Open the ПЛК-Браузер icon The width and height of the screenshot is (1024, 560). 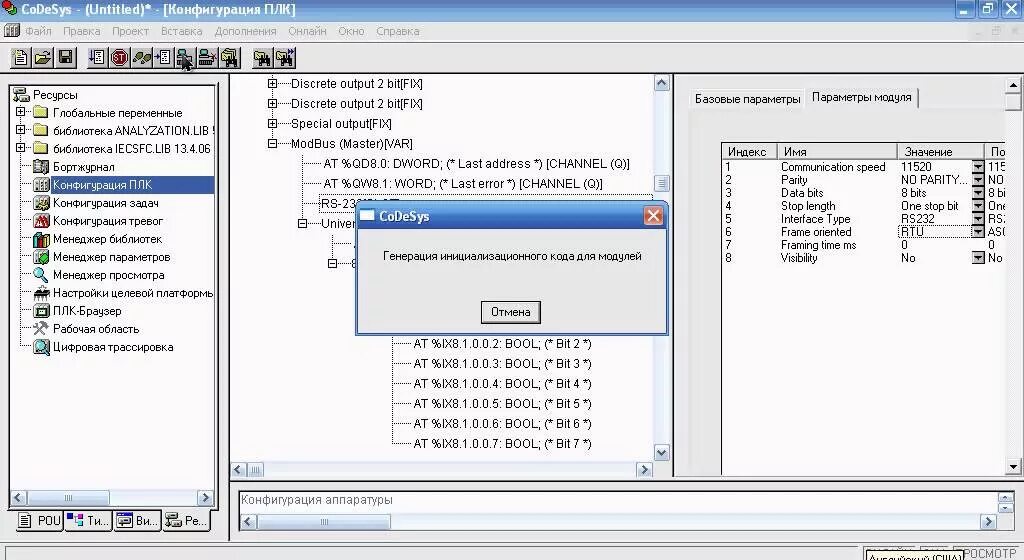tap(40, 311)
